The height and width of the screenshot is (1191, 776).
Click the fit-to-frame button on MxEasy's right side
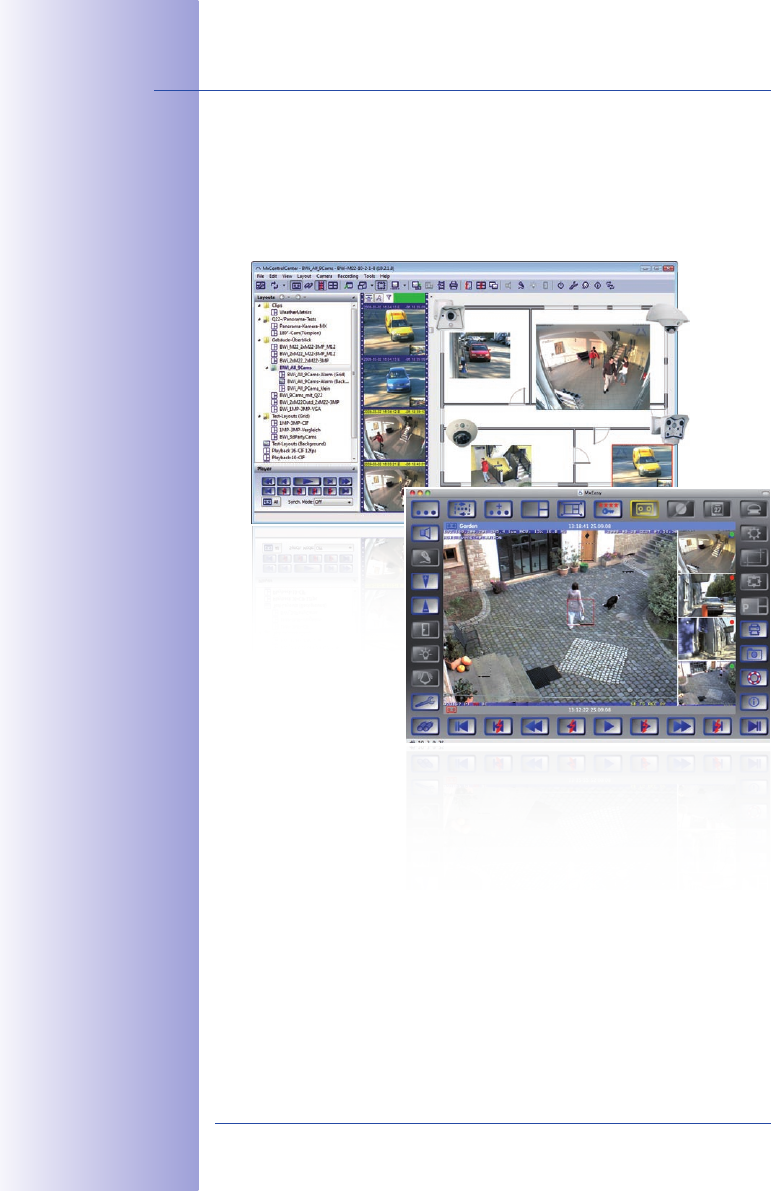(x=754, y=582)
